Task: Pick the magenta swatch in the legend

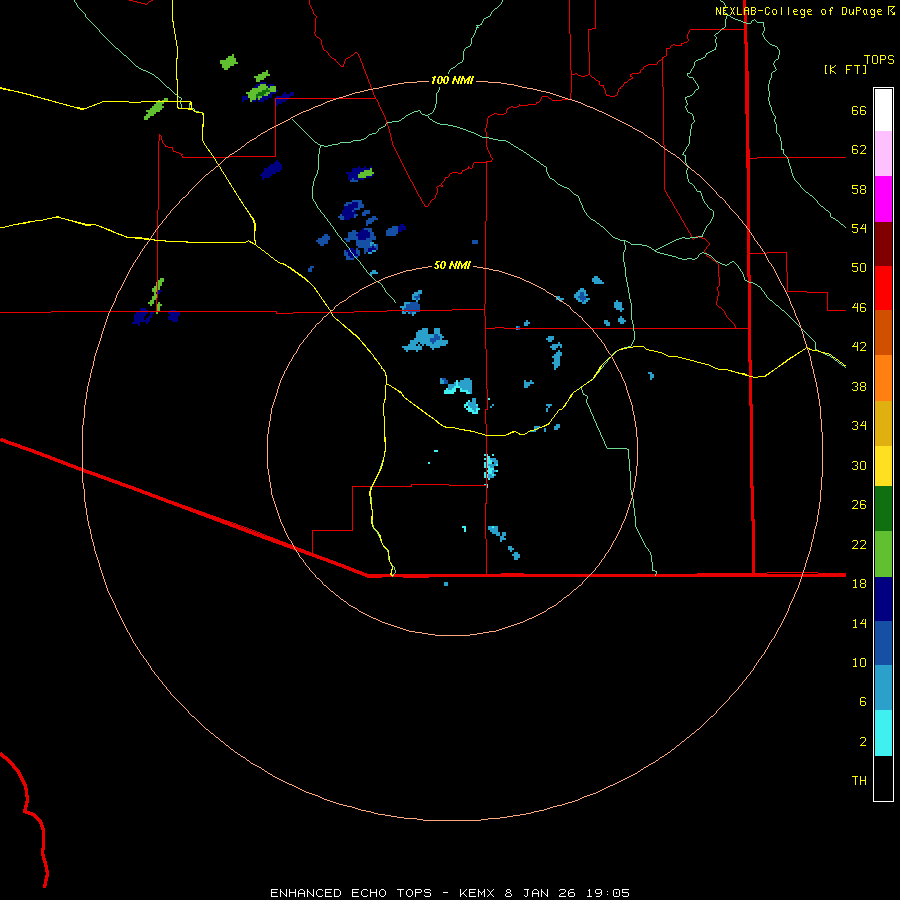Action: pos(883,199)
